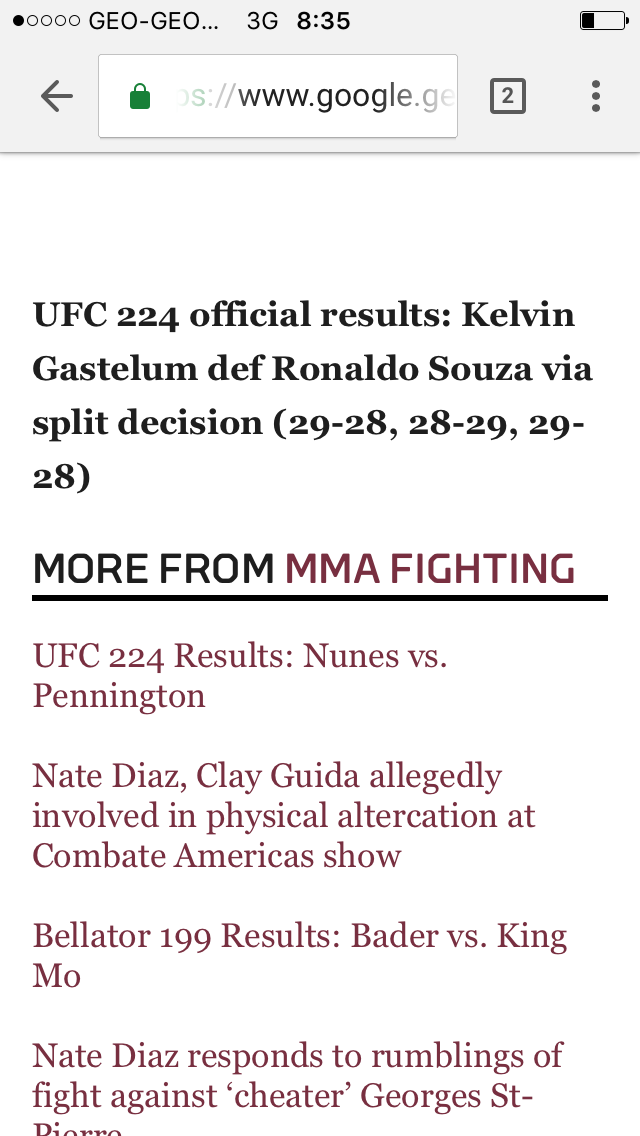Click the black divider under MORE FROM
Screen dimensions: 640x1136
point(320,598)
